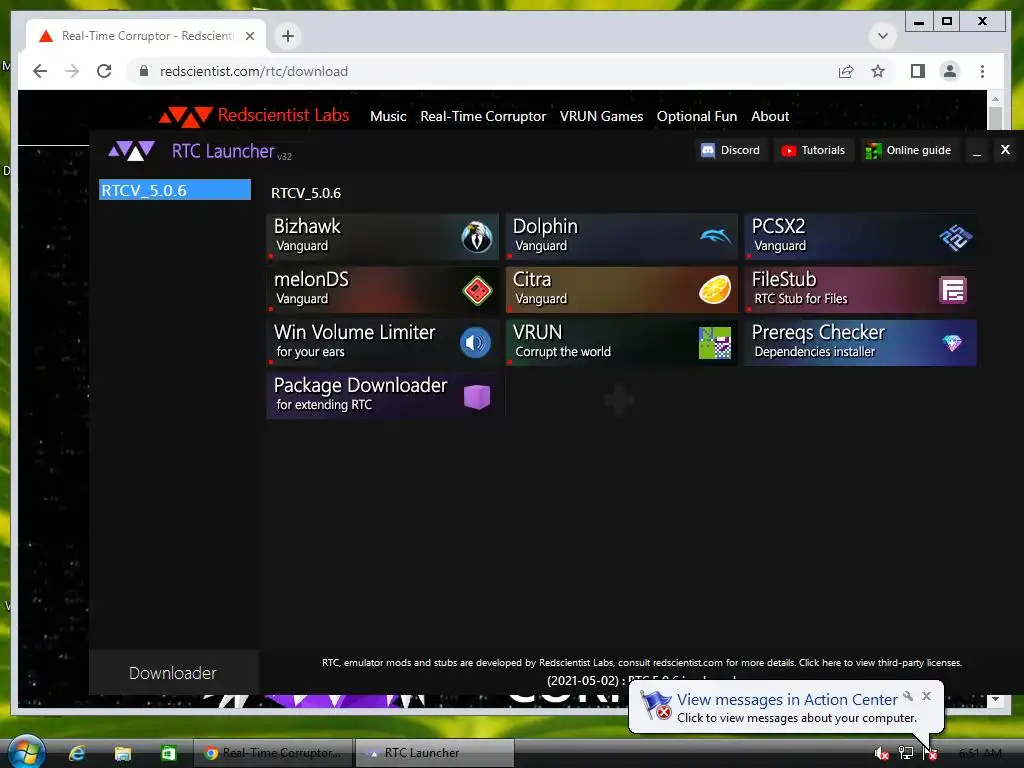Open File Explorer from taskbar
The height and width of the screenshot is (768, 1024).
pyautogui.click(x=123, y=753)
